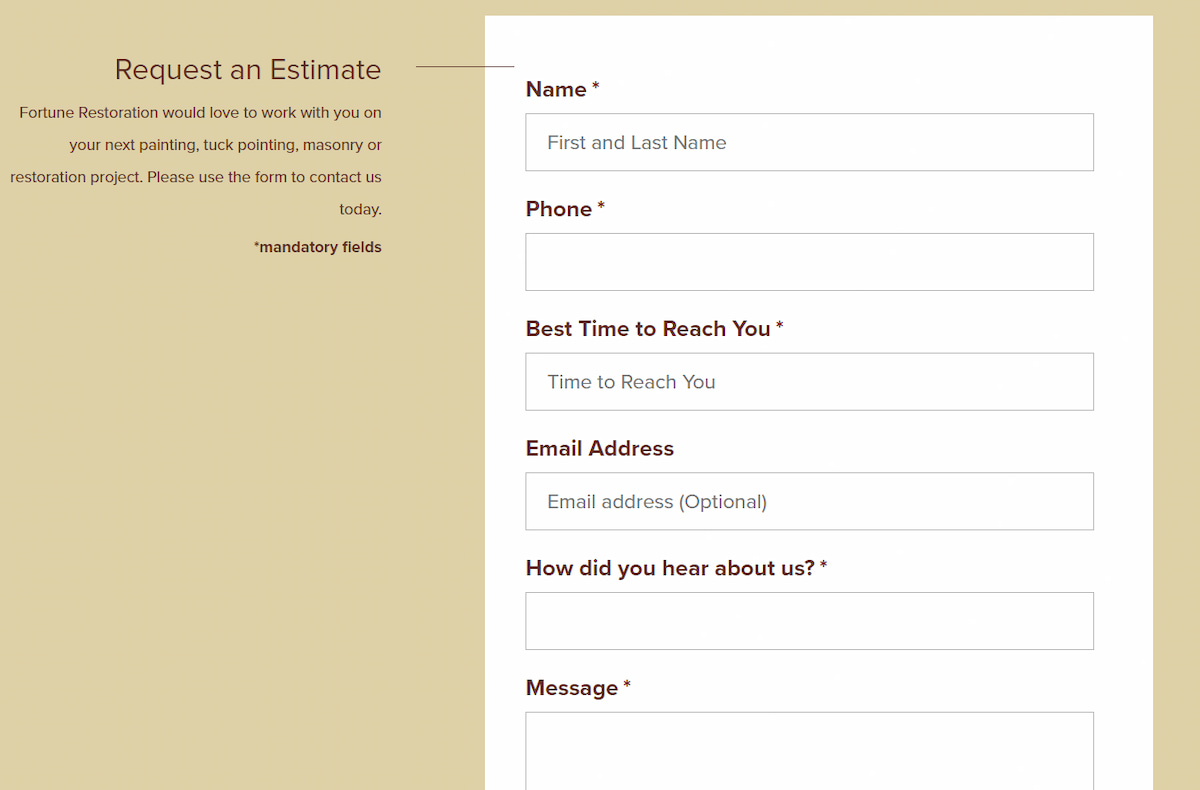
Task: Click the '*mandatory fields' note
Action: [x=318, y=247]
